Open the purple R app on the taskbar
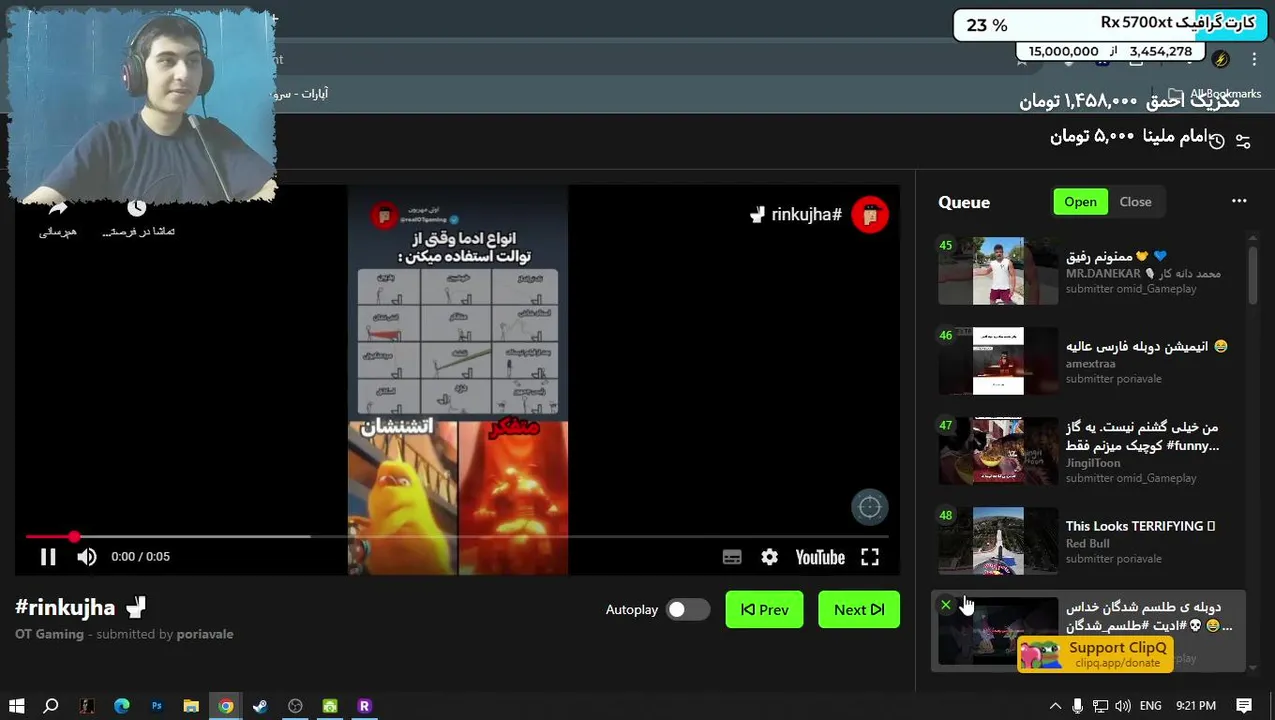Screen dimensions: 1275x720 pos(364,706)
